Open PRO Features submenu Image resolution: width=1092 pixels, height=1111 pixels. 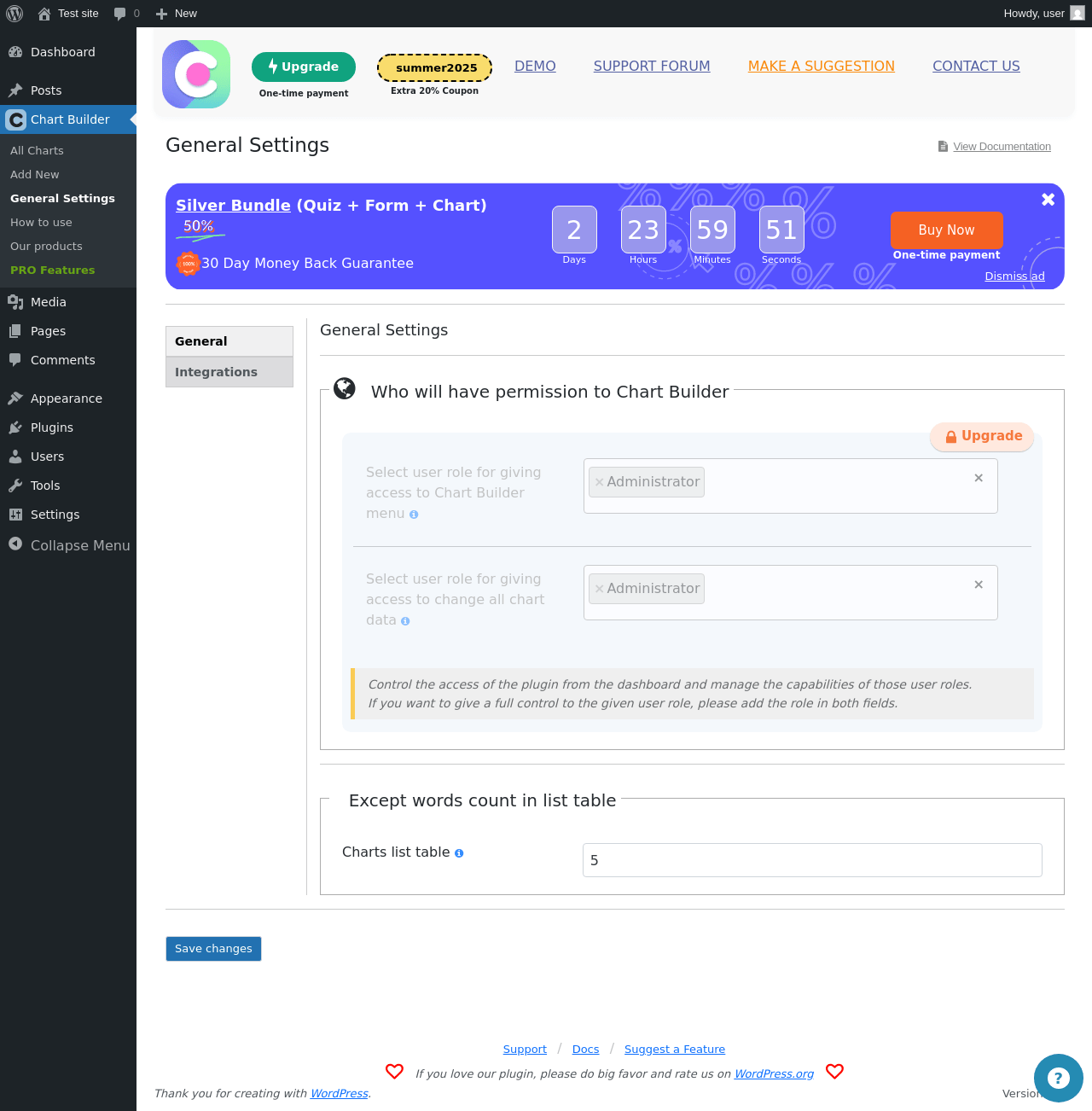pyautogui.click(x=52, y=270)
